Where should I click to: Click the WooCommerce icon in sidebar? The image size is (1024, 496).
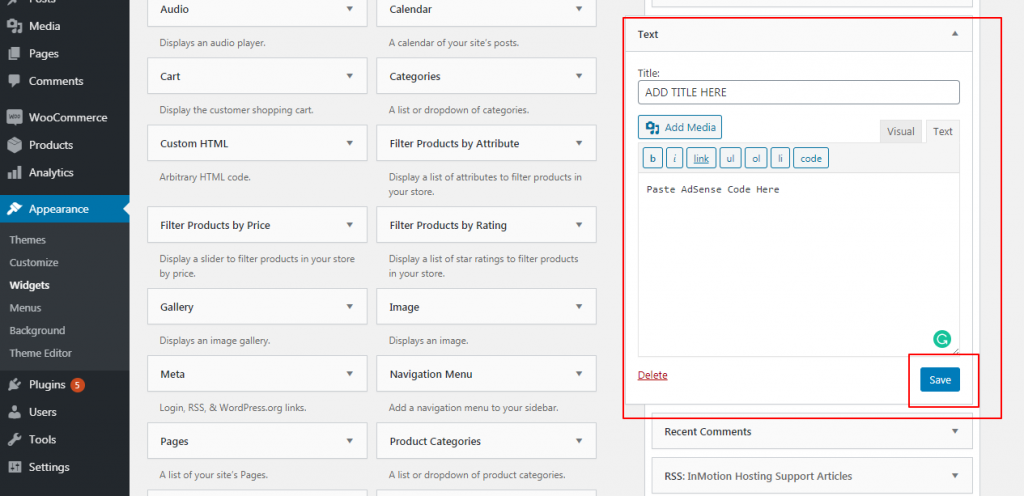pos(14,117)
